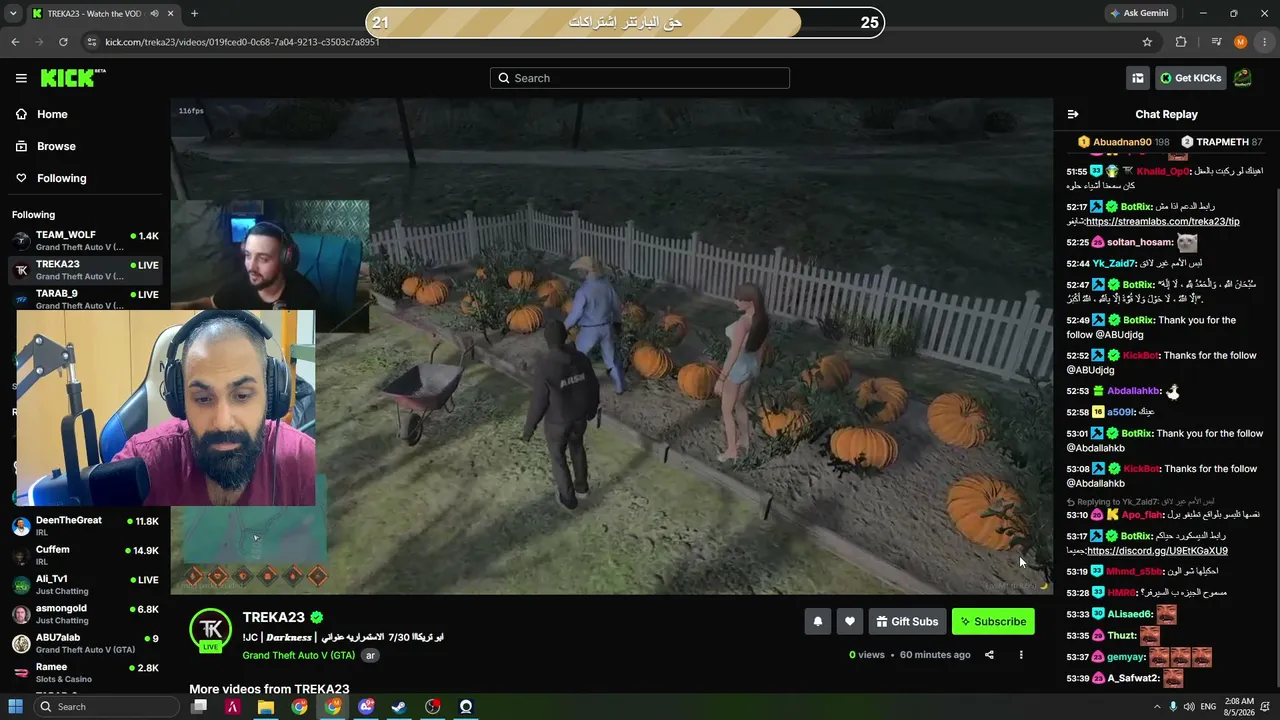The height and width of the screenshot is (720, 1280).
Task: Open DeenTheGreat recommended channel
Action: (x=85, y=526)
